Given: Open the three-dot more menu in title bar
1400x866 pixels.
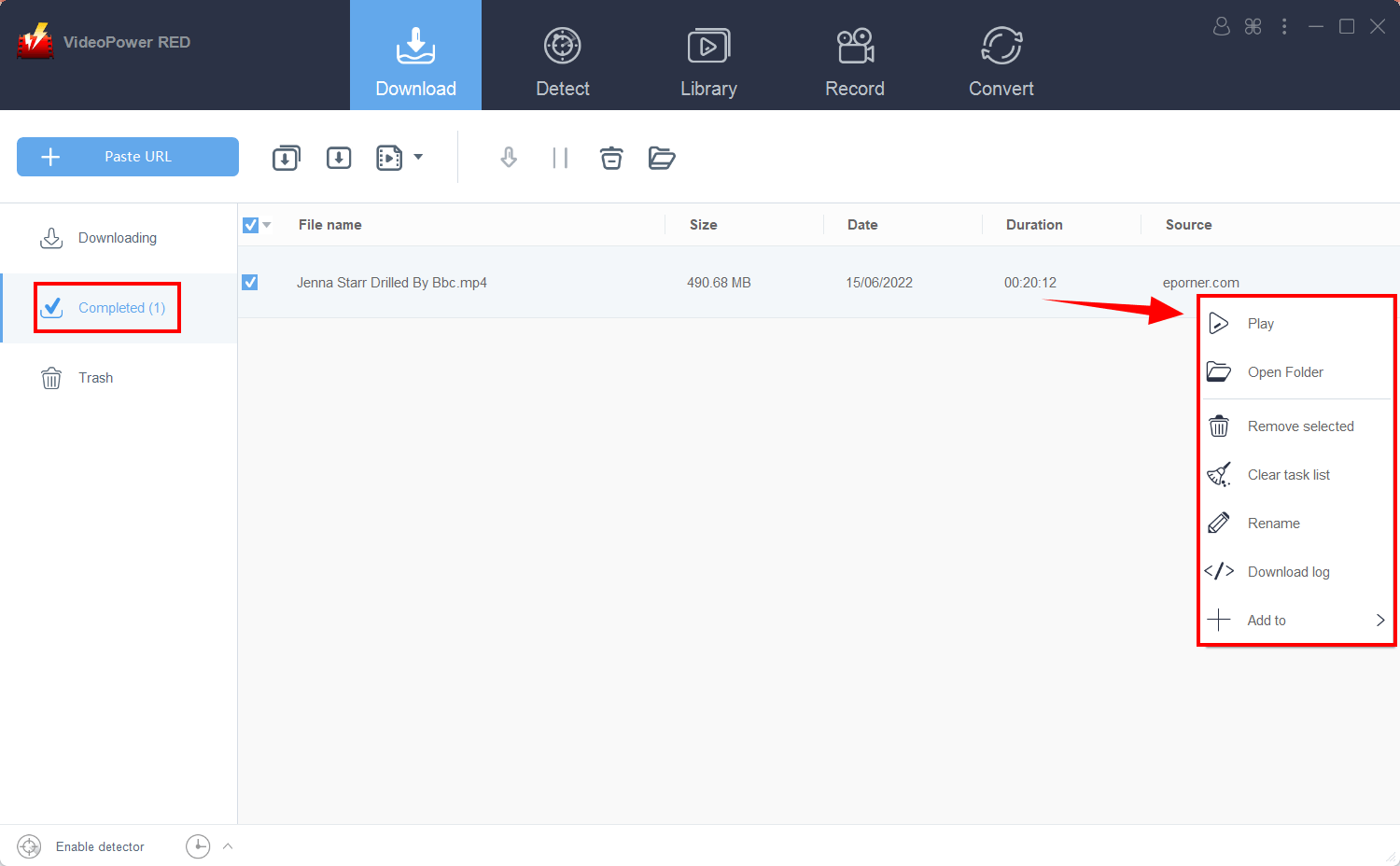Looking at the screenshot, I should (1284, 26).
